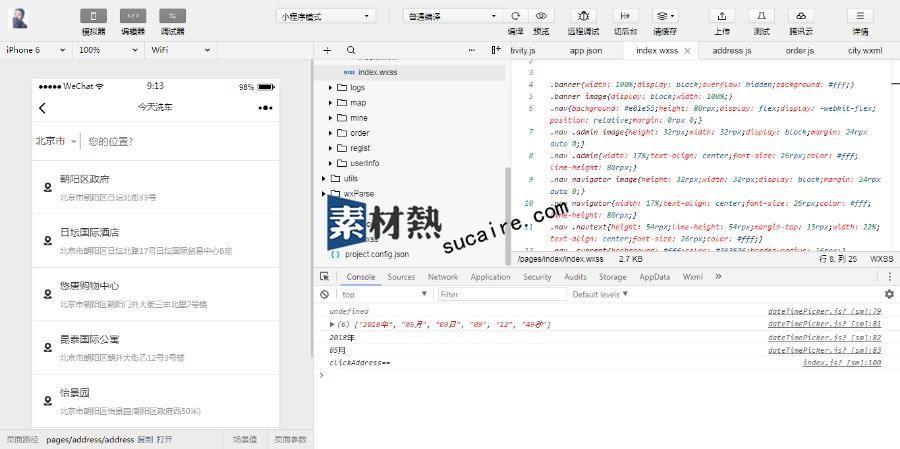Open Tencent Cloud icon
The width and height of the screenshot is (900, 449).
(800, 16)
